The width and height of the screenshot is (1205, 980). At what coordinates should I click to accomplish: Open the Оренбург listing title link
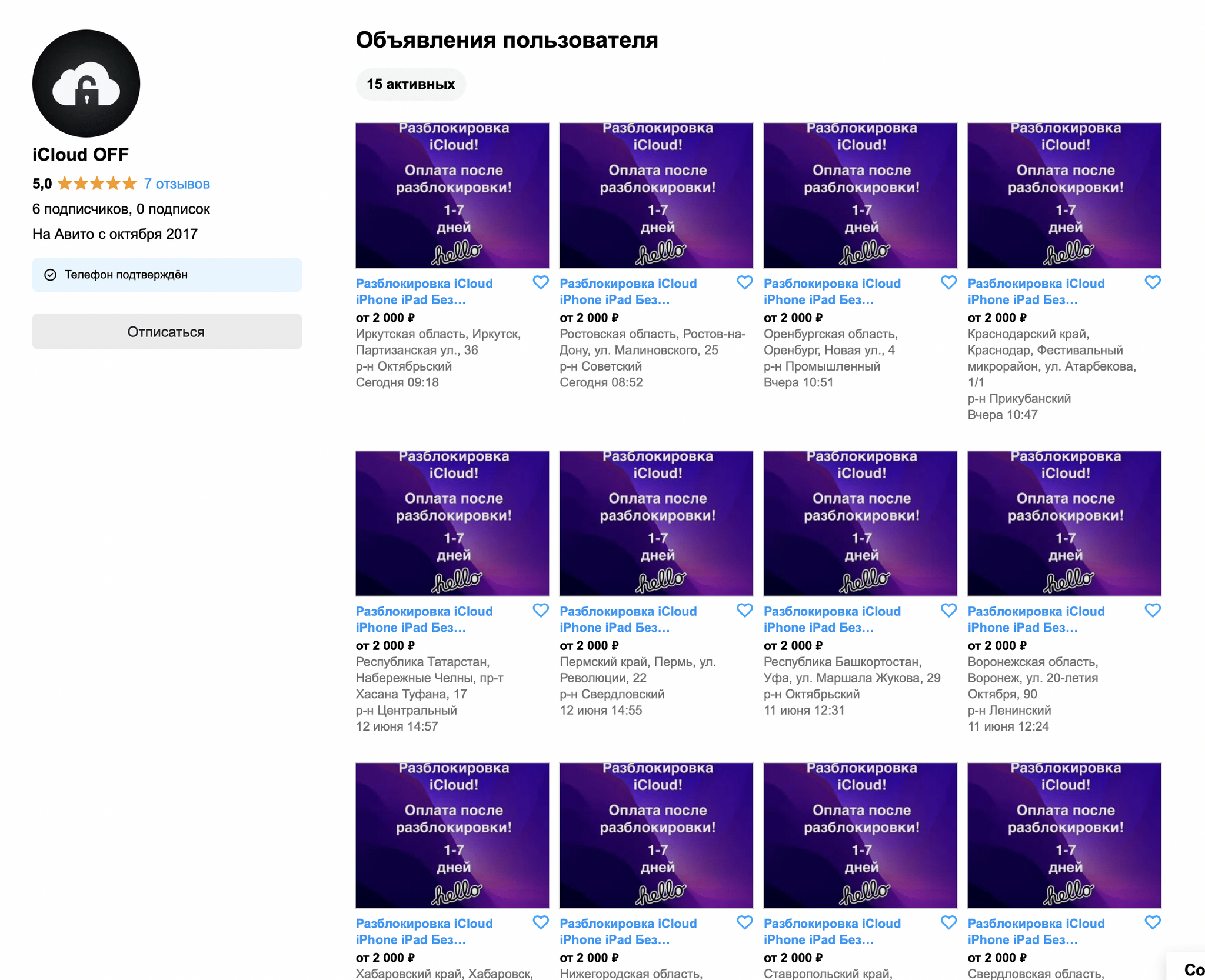pos(832,292)
